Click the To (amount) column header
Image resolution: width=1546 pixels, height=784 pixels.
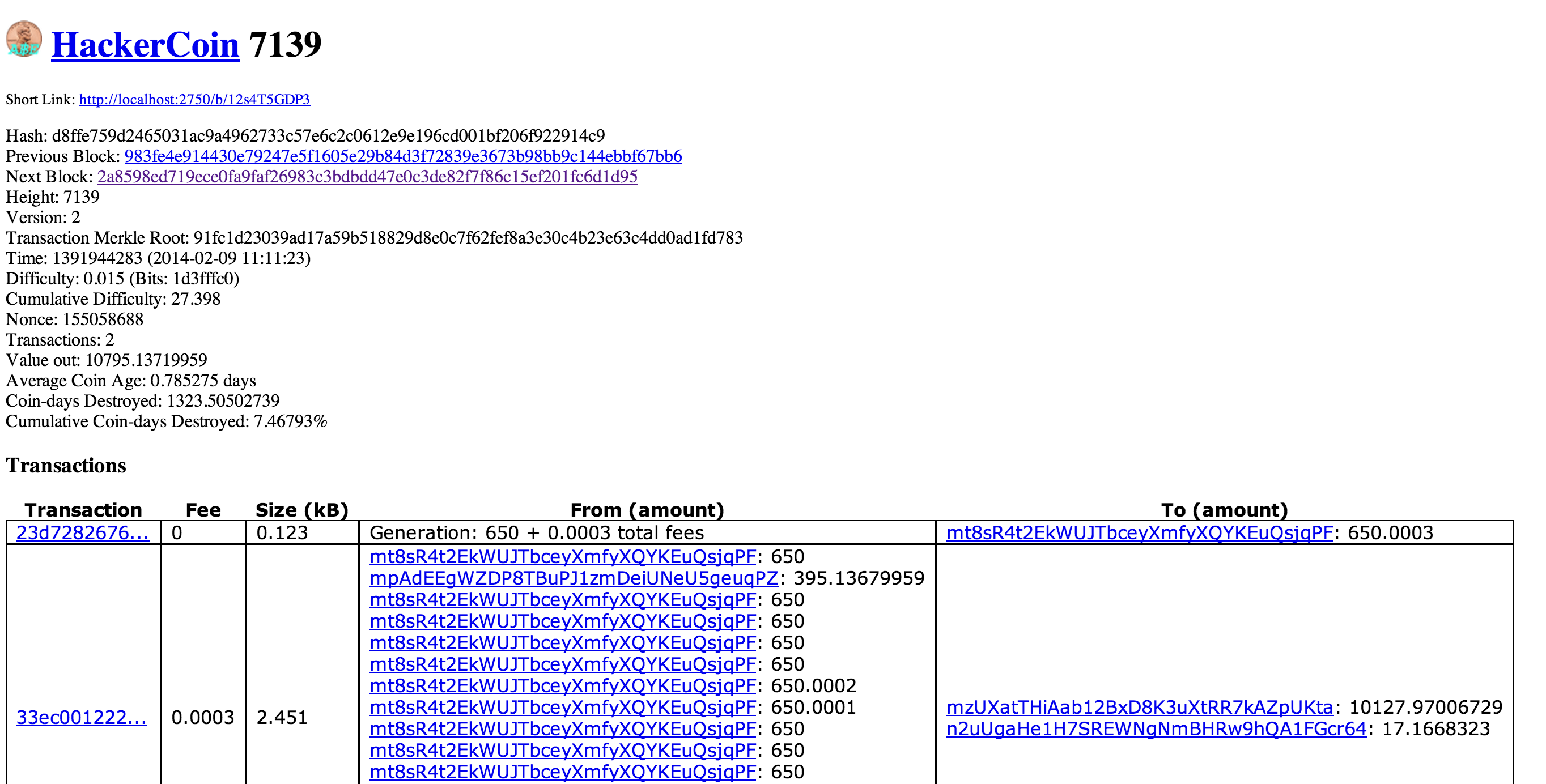point(1224,510)
